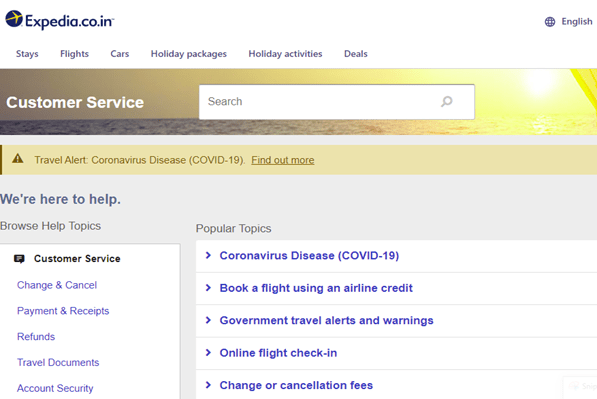Open Holiday packages in navigation

click(188, 54)
